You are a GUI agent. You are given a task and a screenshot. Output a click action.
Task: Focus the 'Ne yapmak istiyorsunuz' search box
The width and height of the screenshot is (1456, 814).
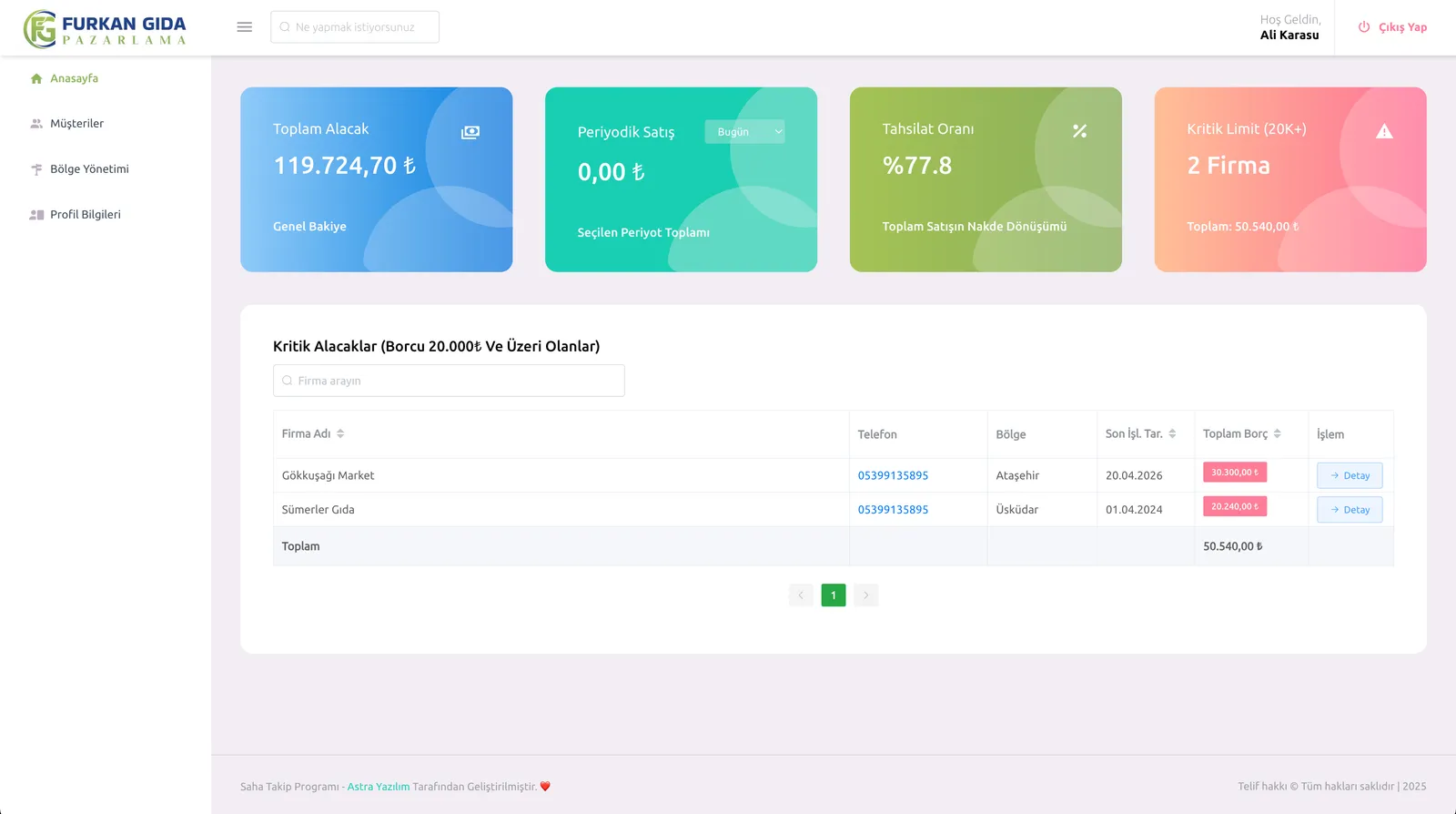(355, 27)
